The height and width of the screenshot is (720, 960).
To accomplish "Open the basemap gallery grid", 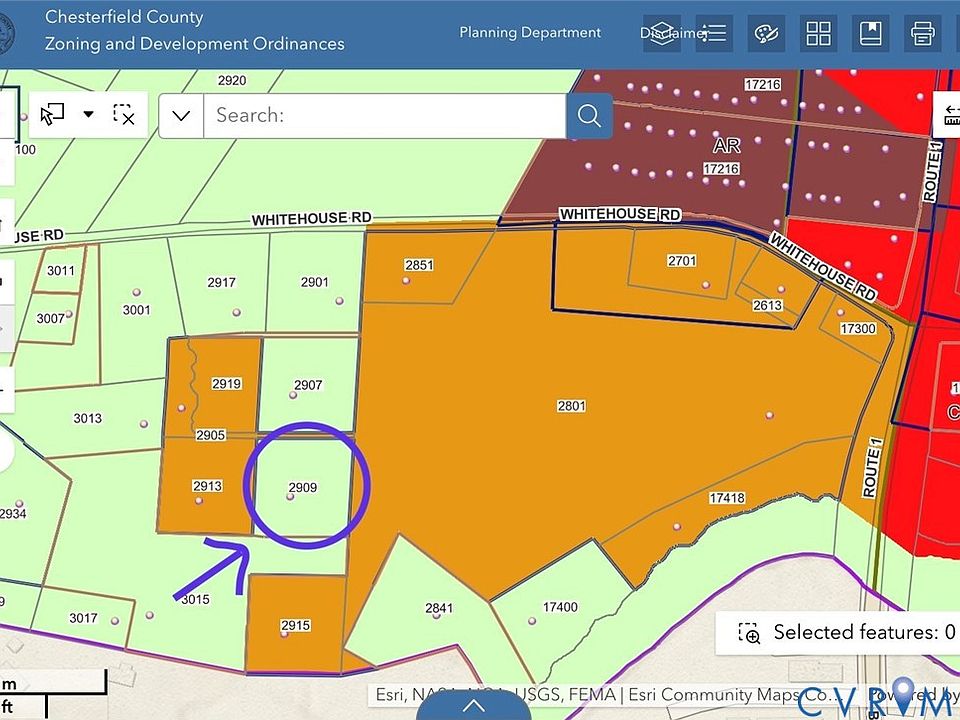I will (818, 33).
